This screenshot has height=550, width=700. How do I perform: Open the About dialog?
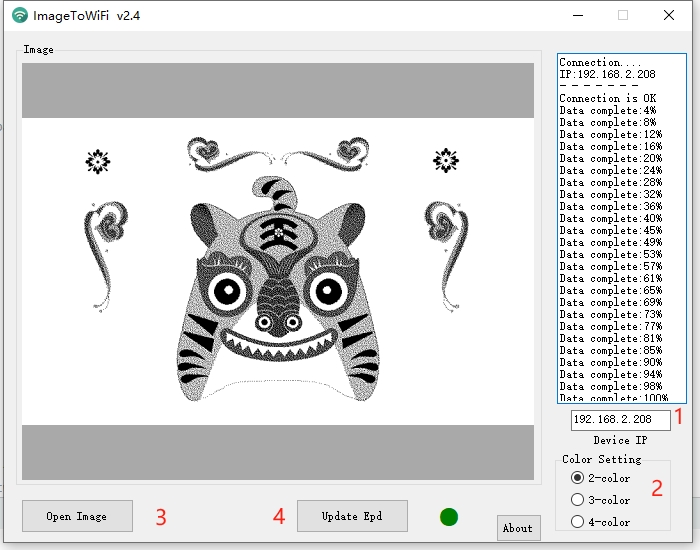tap(518, 528)
